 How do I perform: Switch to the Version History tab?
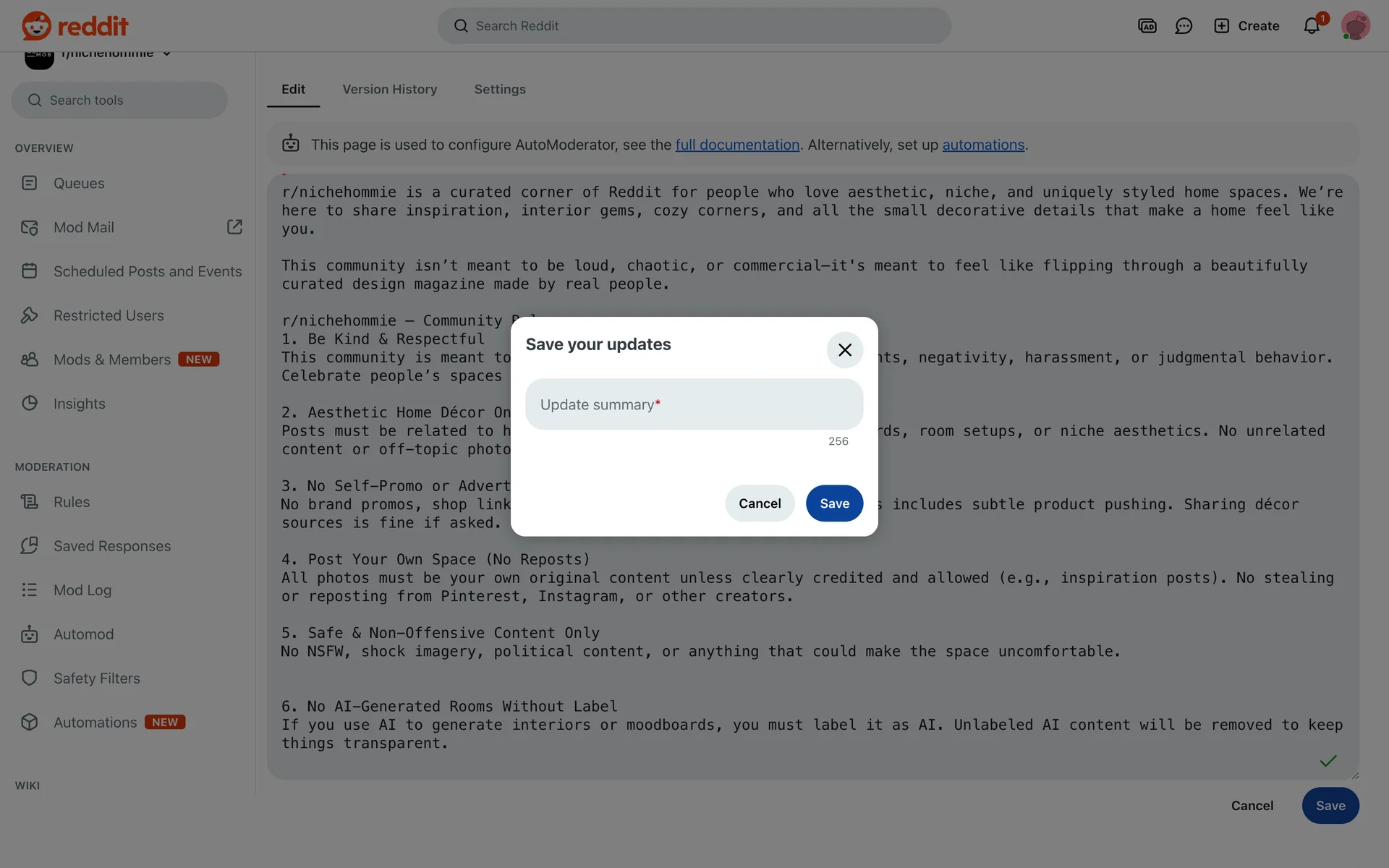tap(389, 89)
